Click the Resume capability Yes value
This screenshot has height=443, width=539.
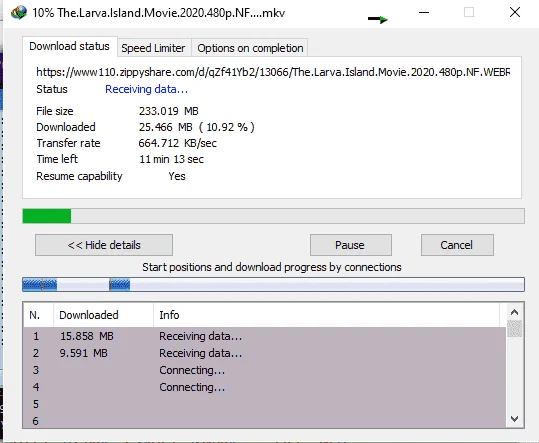click(x=177, y=176)
